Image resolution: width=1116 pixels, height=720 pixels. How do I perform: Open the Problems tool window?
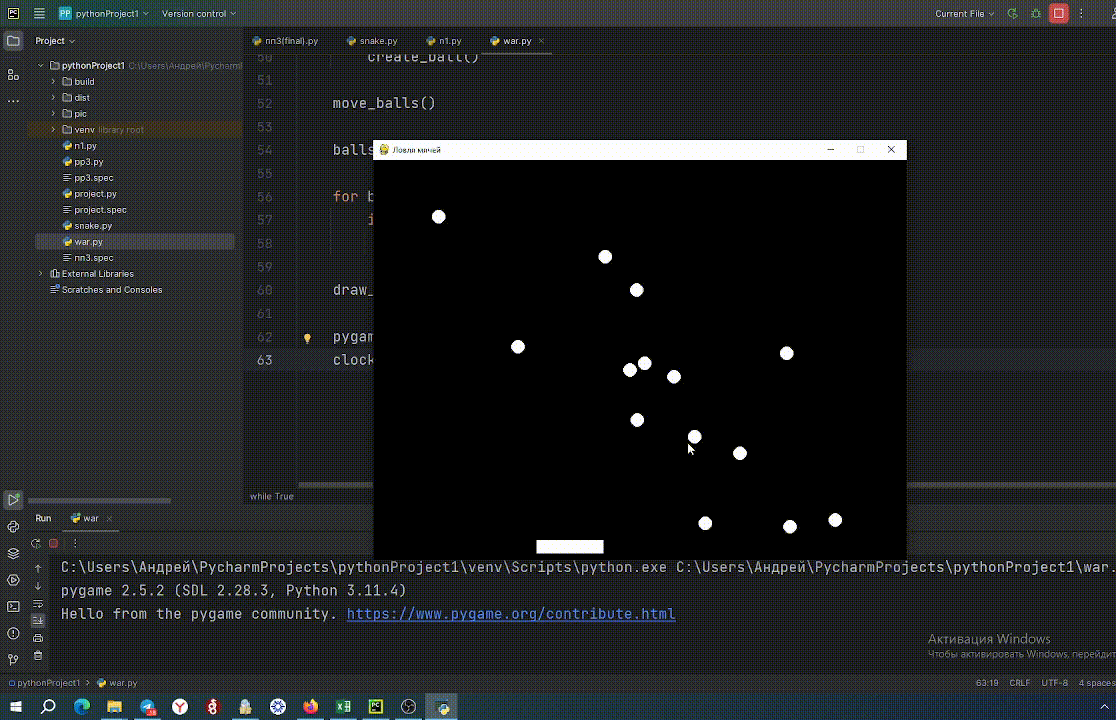[13, 633]
